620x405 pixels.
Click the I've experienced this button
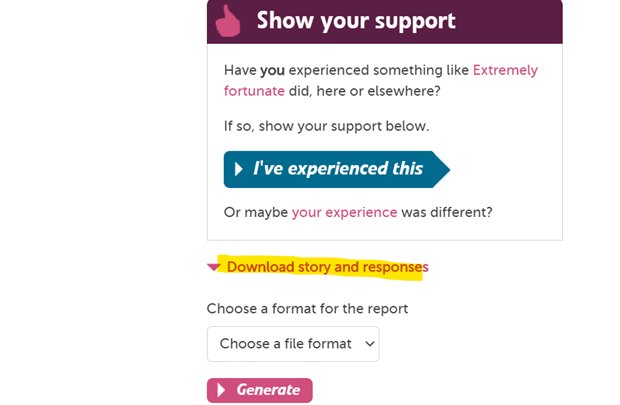tap(336, 169)
